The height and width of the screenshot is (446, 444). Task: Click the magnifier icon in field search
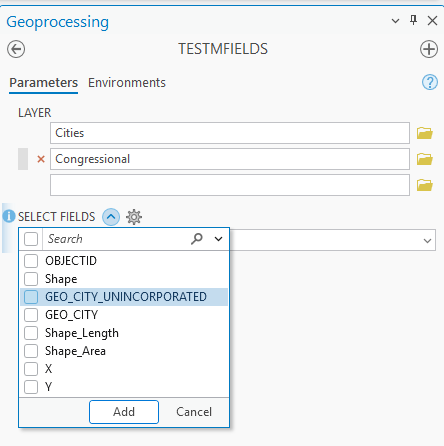click(197, 239)
